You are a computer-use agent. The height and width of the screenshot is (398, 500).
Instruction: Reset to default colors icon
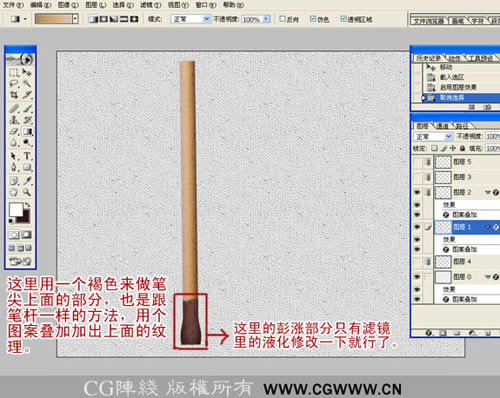tap(11, 221)
